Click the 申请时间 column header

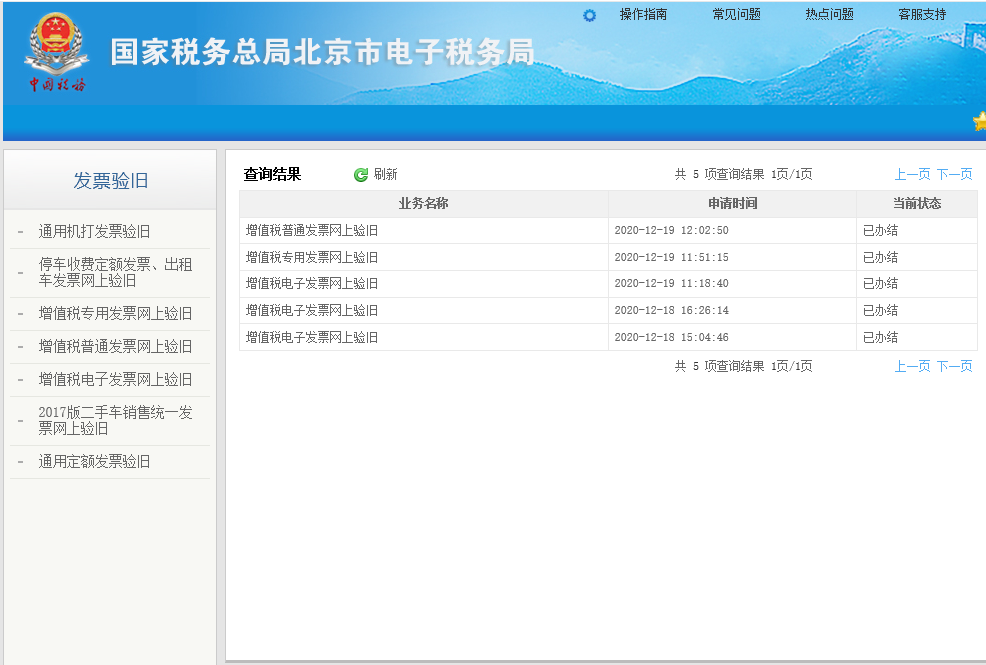point(732,204)
